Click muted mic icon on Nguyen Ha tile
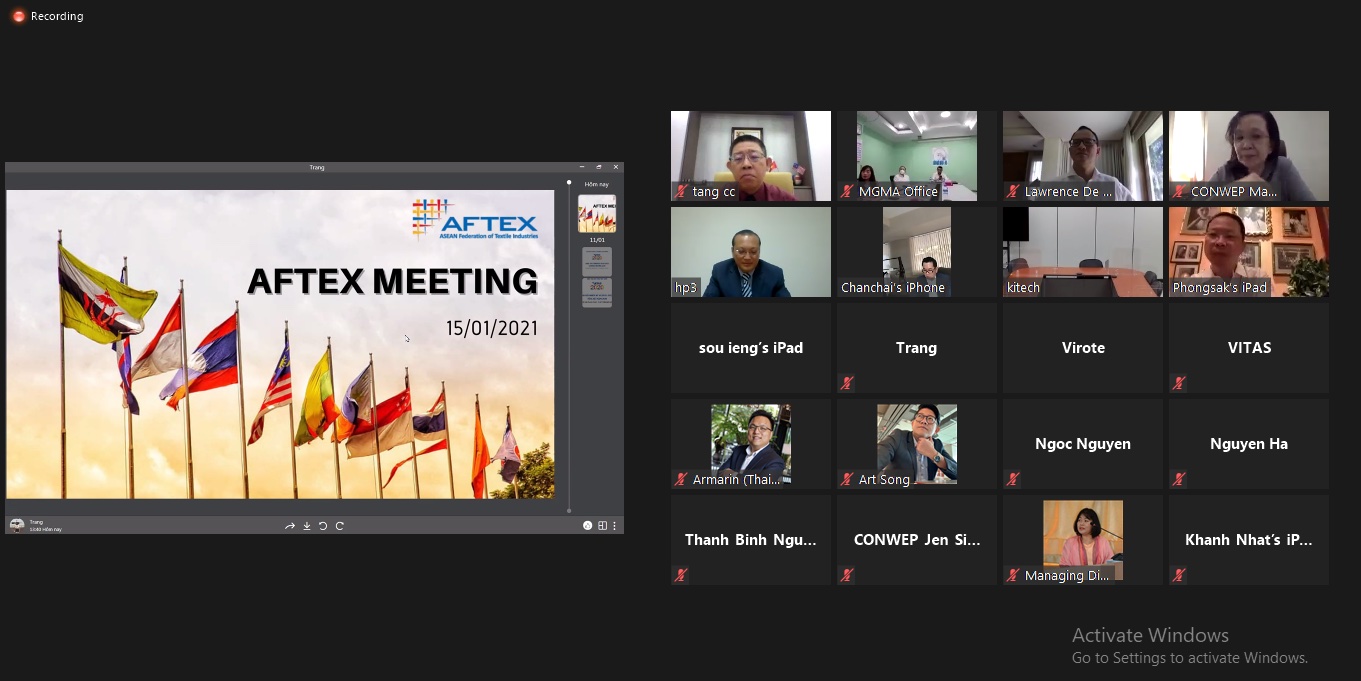Image resolution: width=1361 pixels, height=681 pixels. (1179, 479)
